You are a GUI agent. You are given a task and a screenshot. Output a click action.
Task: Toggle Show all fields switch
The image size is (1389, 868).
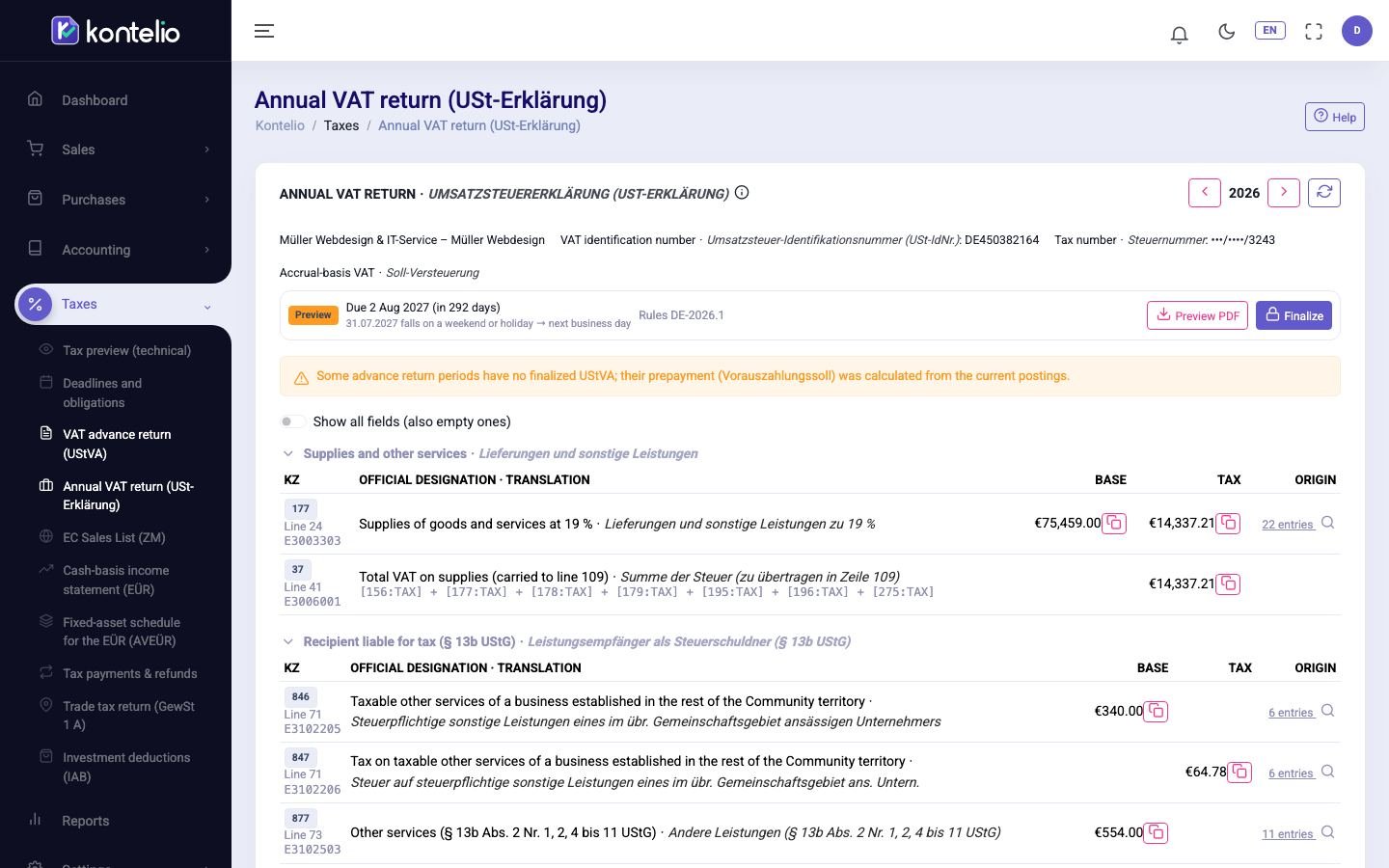click(292, 421)
